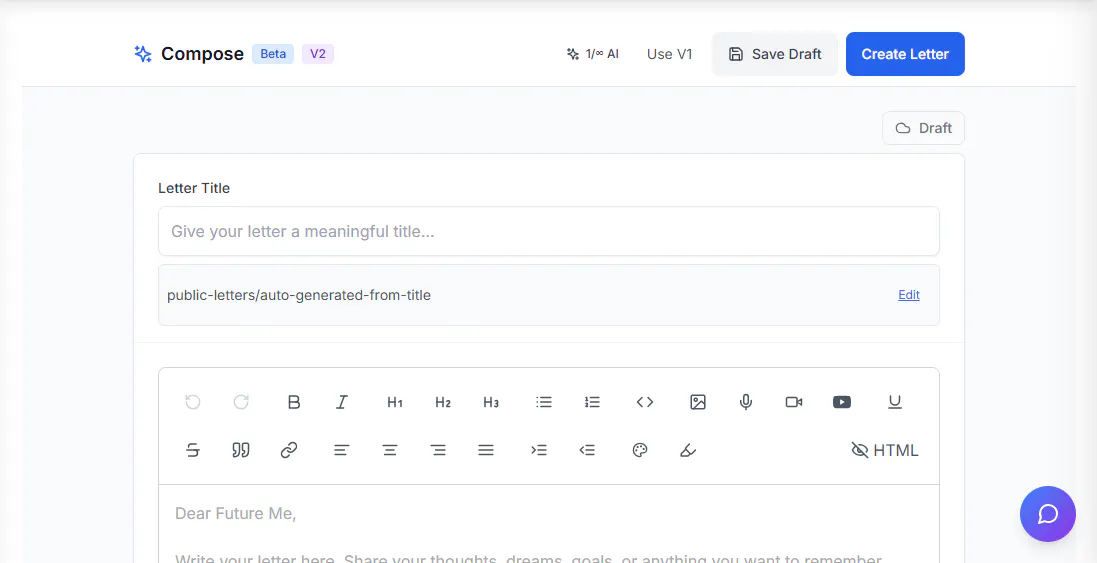Insert a code block
Viewport: 1097px width, 563px height.
645,402
